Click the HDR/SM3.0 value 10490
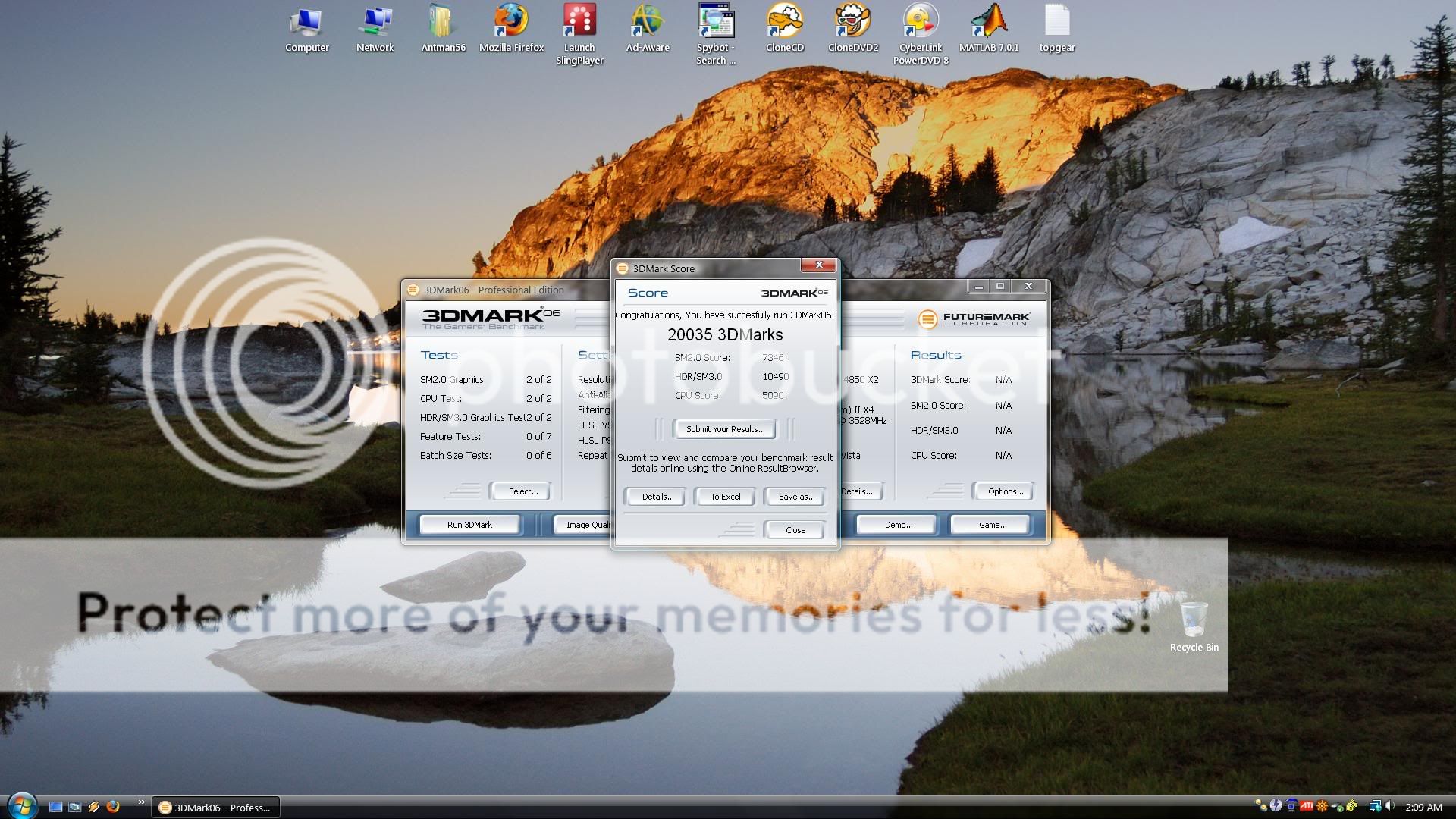The image size is (1456, 819). coord(776,376)
